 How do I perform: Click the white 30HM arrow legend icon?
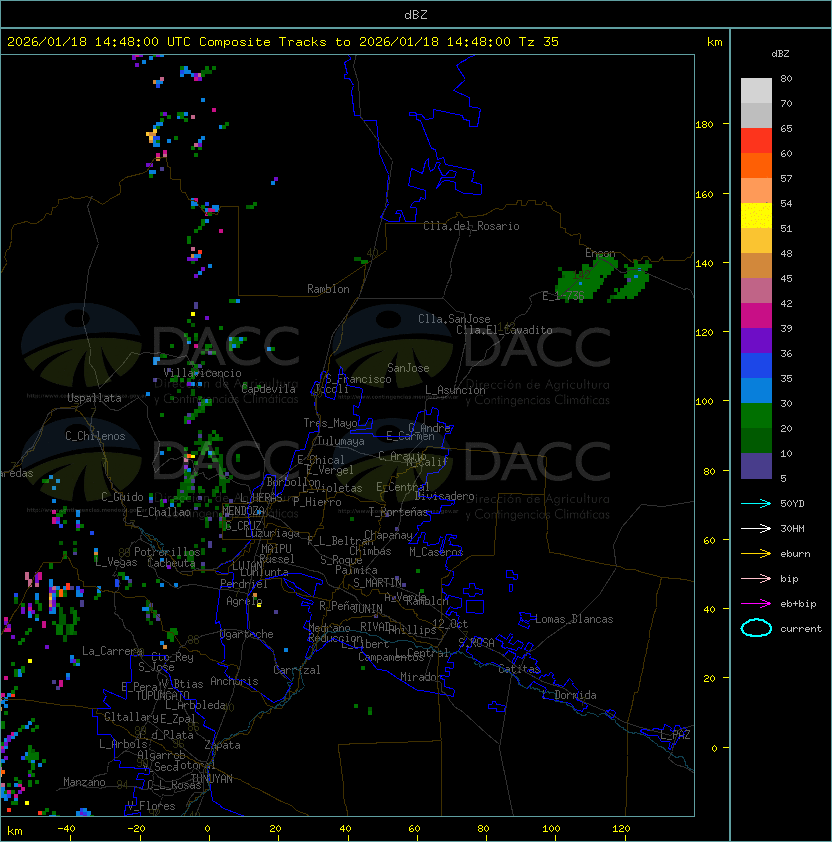[756, 528]
